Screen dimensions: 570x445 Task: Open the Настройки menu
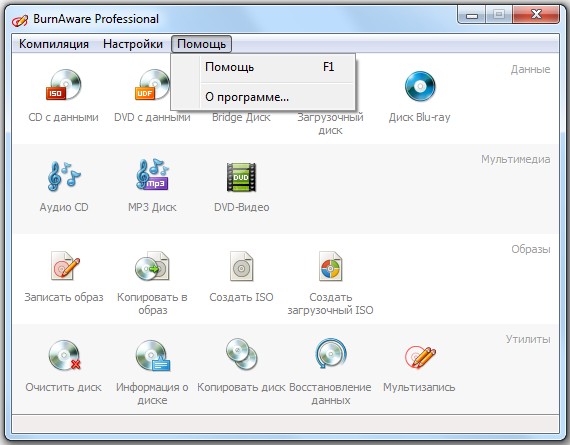click(x=133, y=44)
